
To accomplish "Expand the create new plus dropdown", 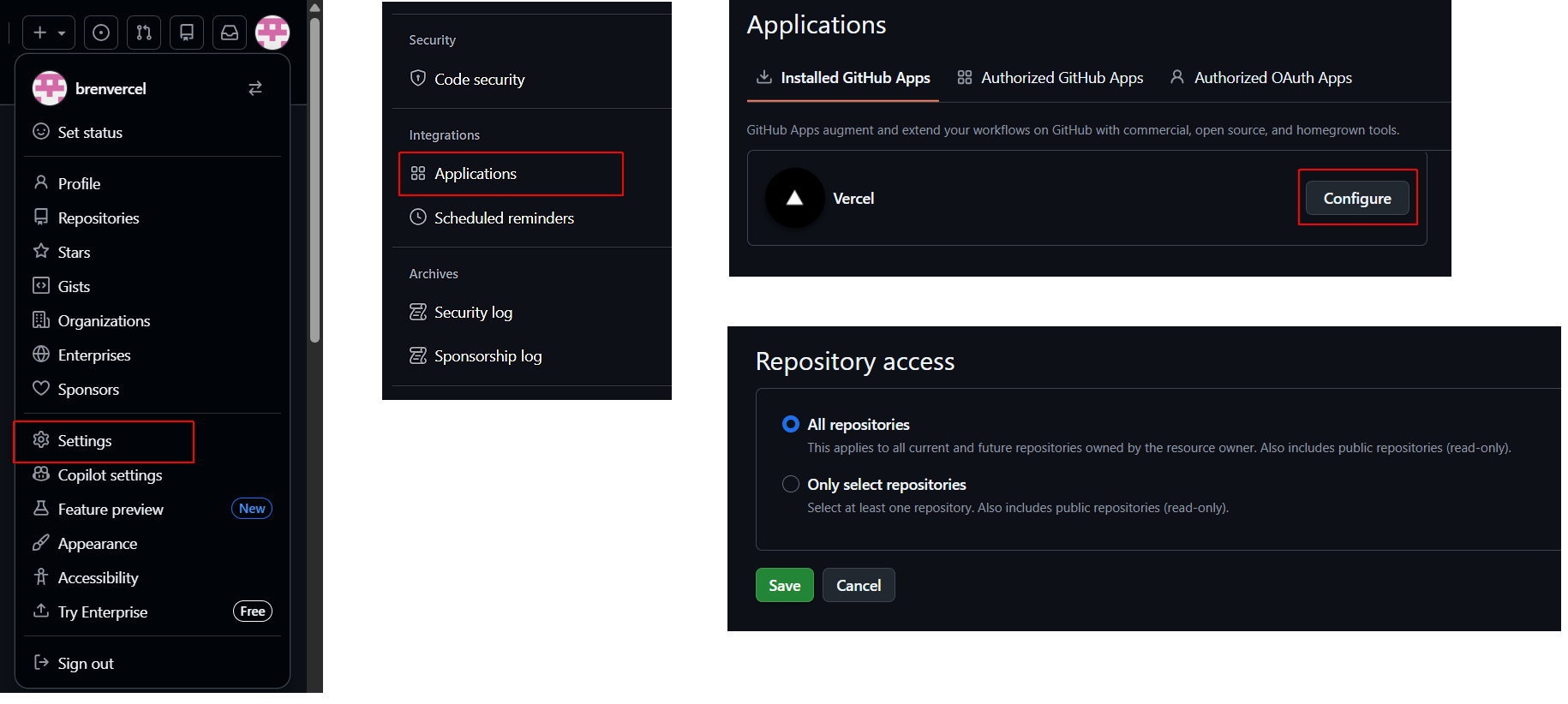I will coord(48,33).
